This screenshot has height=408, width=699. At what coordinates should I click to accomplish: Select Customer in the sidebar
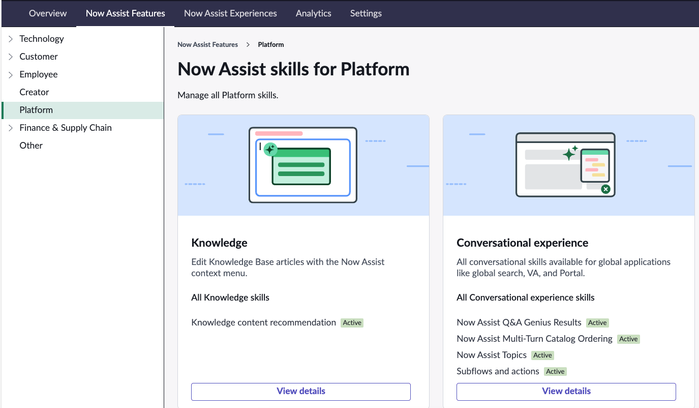click(38, 57)
